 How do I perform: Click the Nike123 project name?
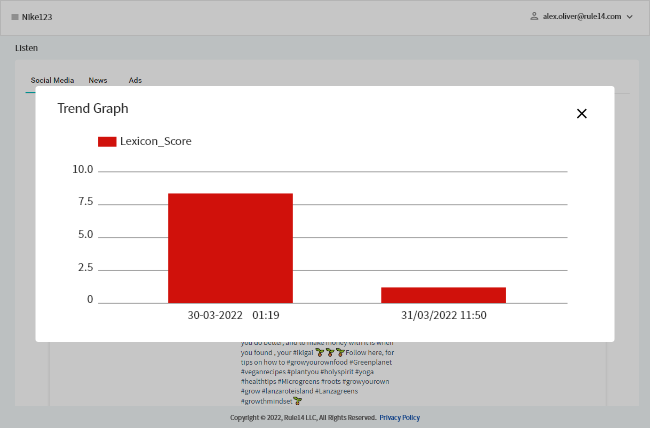37,17
